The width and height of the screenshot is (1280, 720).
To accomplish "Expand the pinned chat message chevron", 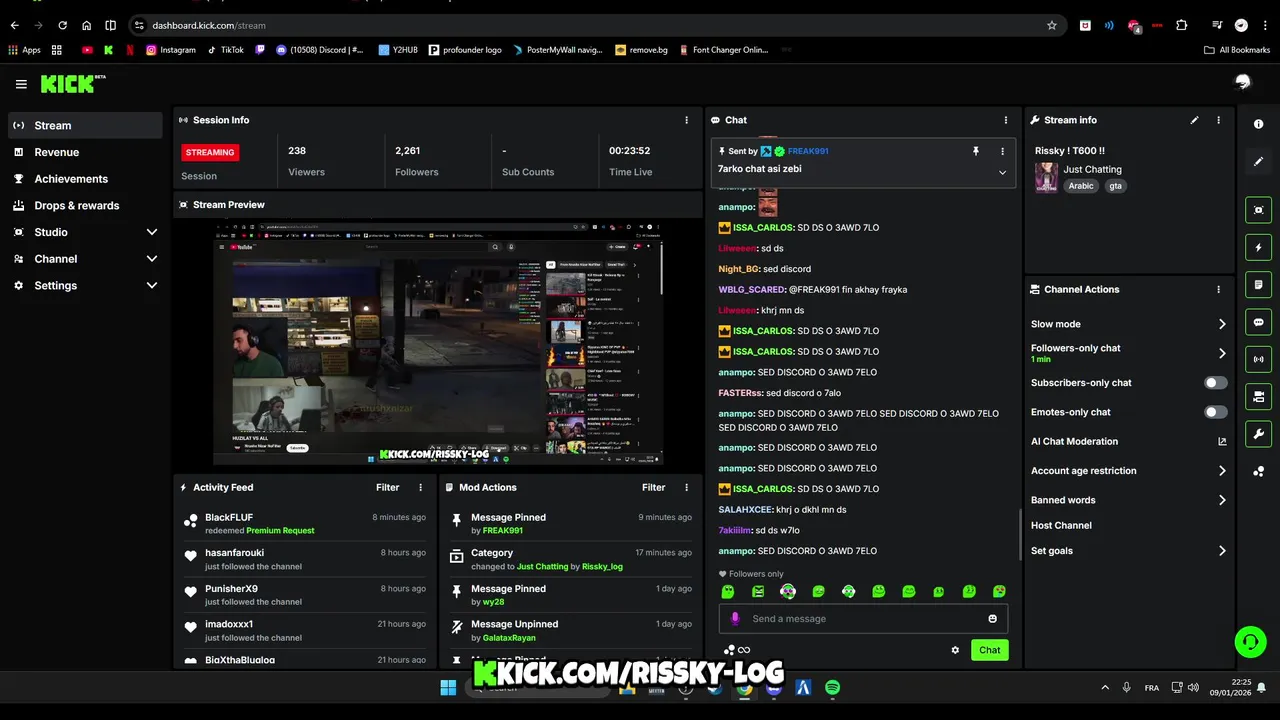I will pos(1002,172).
